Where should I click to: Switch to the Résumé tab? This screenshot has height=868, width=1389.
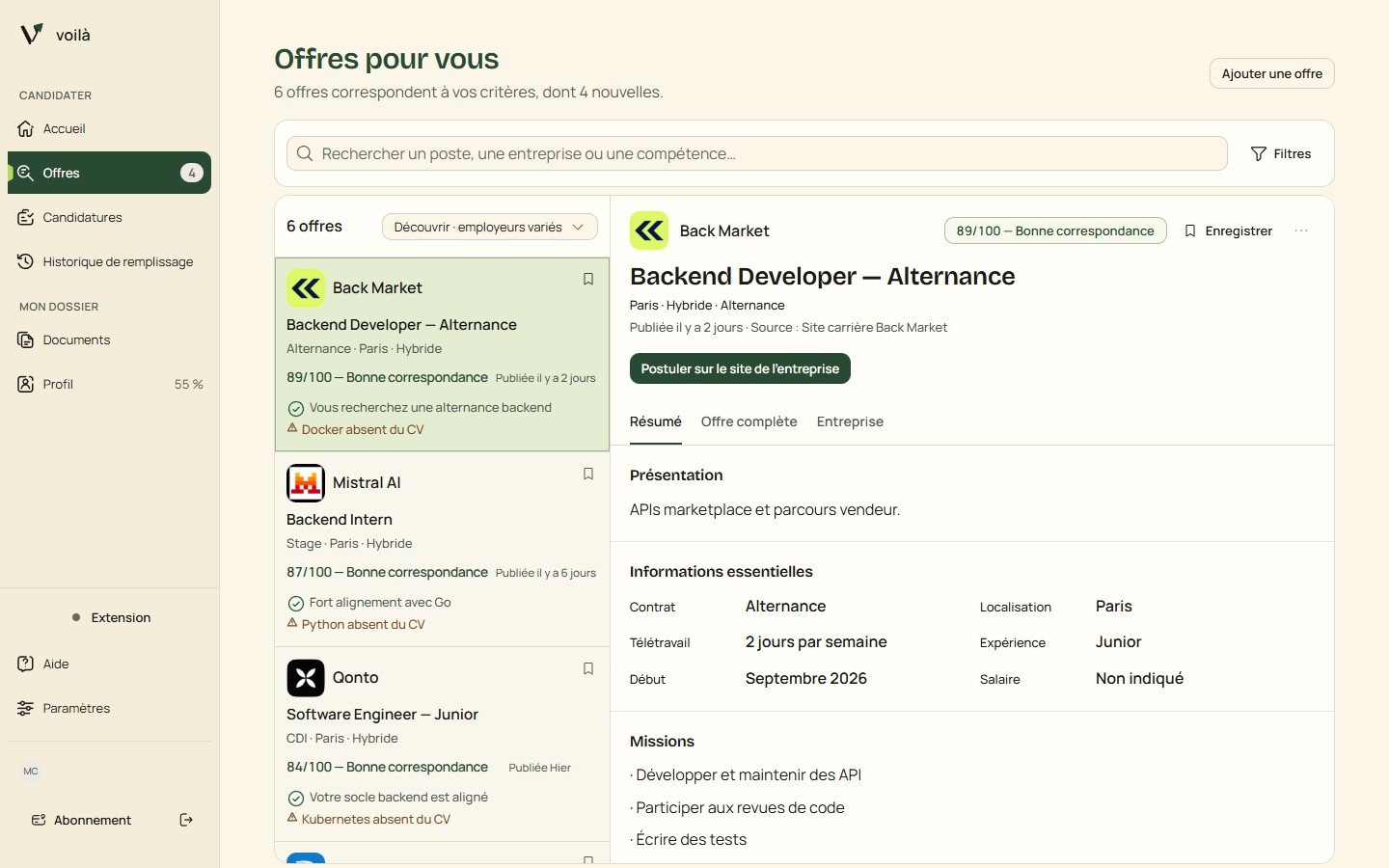click(x=656, y=421)
